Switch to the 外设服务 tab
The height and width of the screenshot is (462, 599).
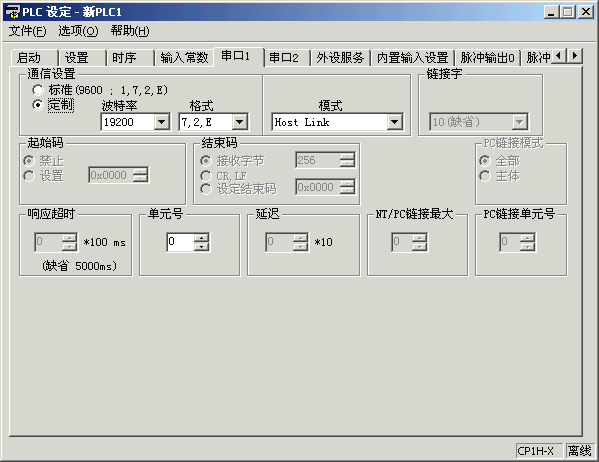click(340, 58)
